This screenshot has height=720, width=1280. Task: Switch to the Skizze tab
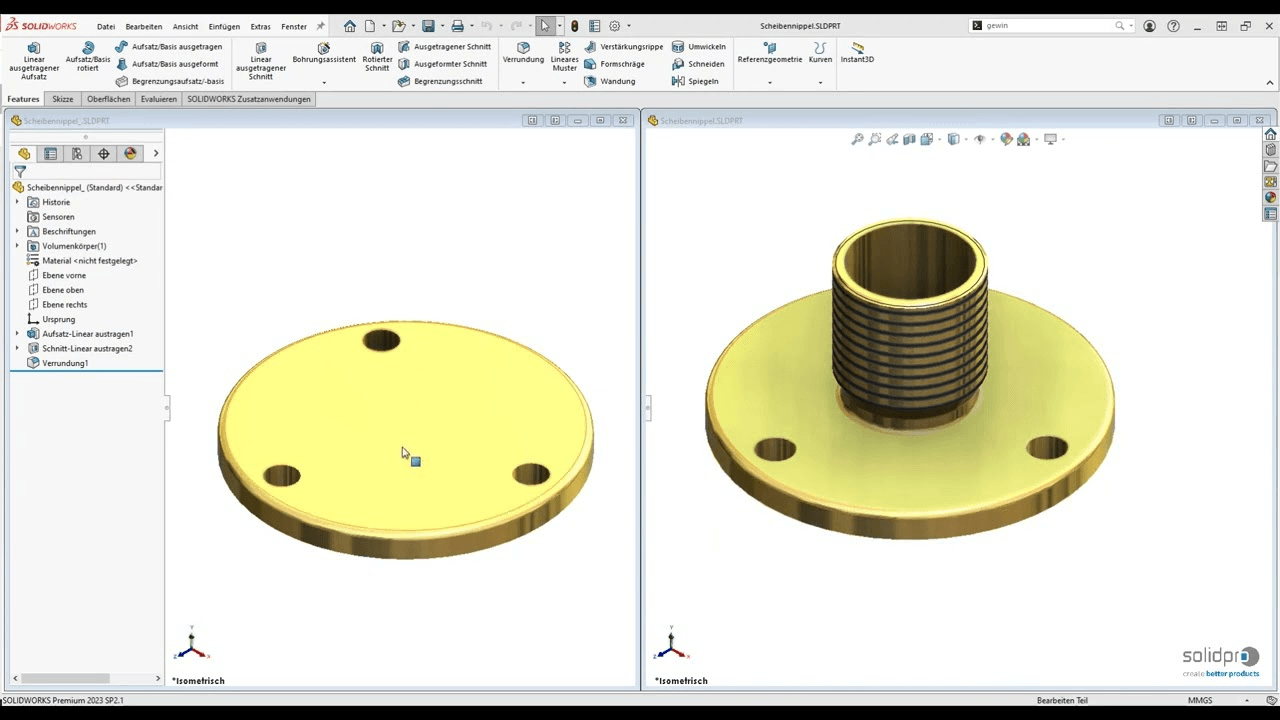click(63, 98)
